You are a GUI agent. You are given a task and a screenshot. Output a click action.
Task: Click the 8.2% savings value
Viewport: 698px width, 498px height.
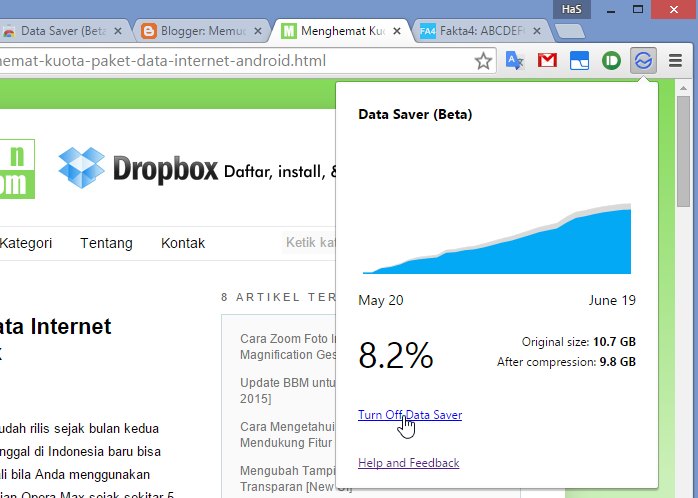(x=396, y=355)
